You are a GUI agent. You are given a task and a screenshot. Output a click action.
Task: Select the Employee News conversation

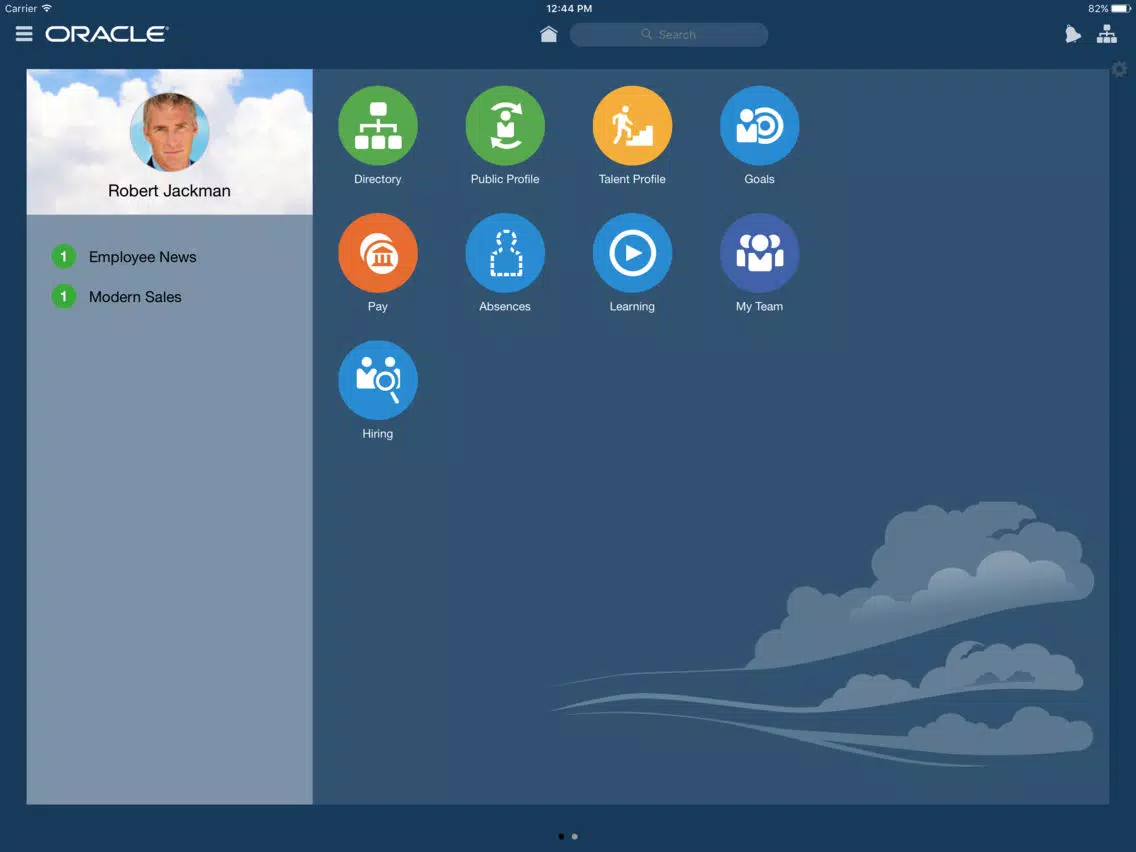(142, 257)
